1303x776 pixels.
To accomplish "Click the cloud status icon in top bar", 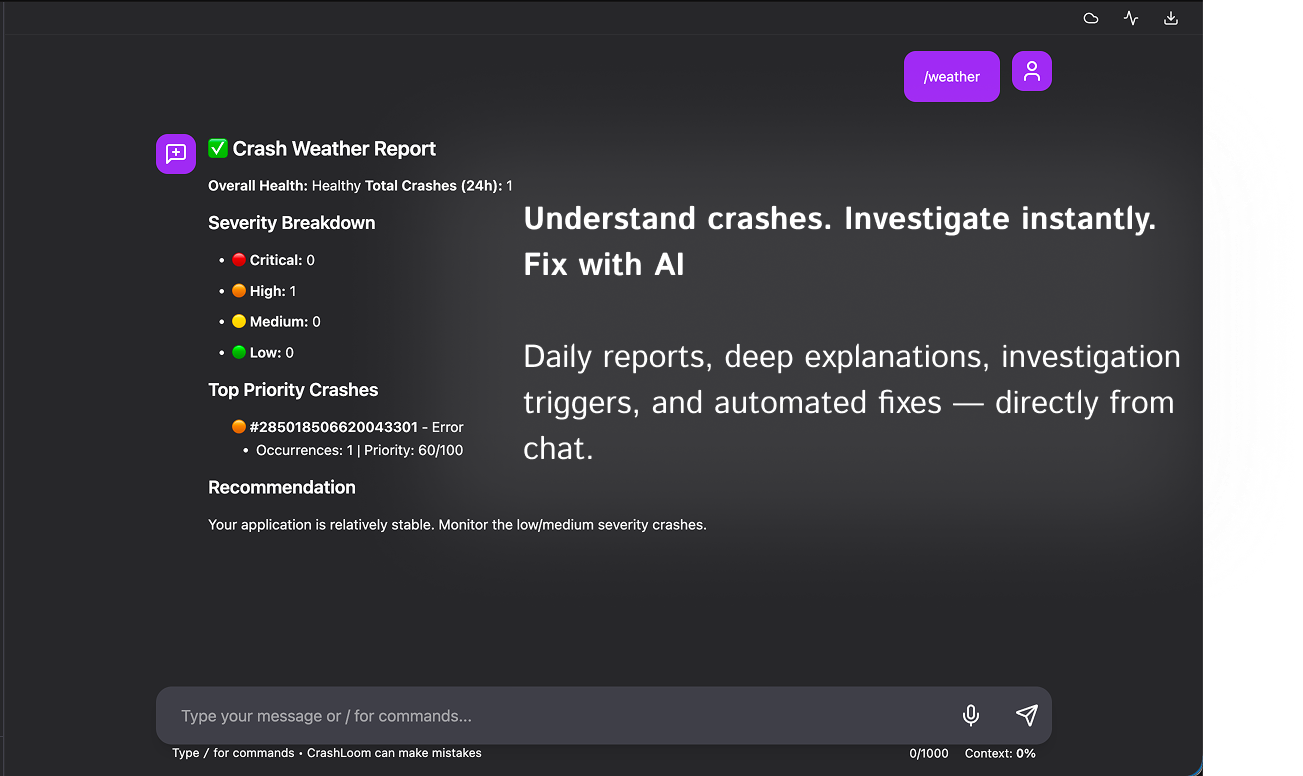I will [1090, 17].
